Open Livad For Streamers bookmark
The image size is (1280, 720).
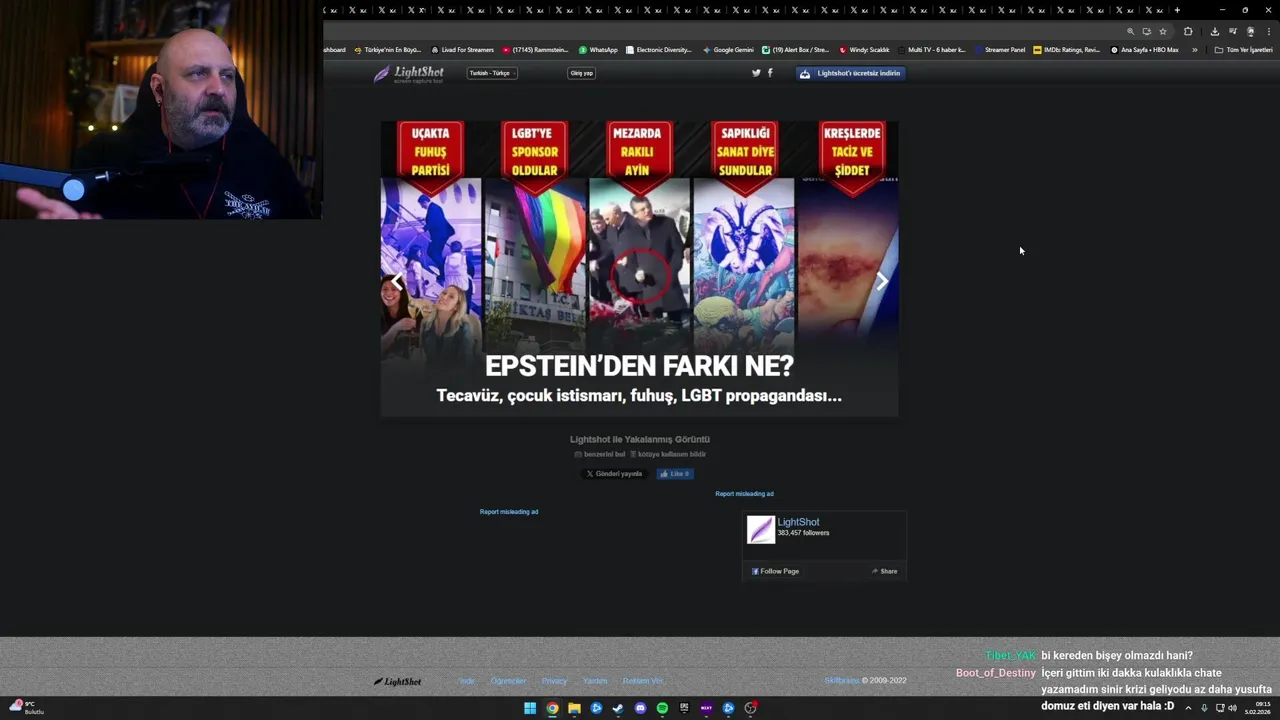pyautogui.click(x=463, y=50)
